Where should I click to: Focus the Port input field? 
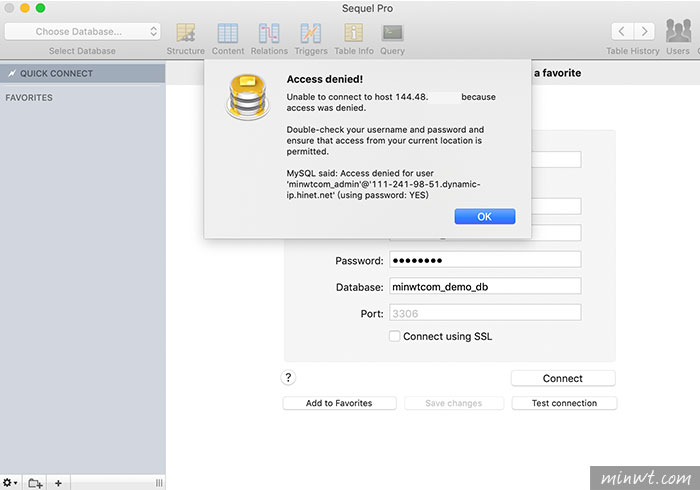485,313
